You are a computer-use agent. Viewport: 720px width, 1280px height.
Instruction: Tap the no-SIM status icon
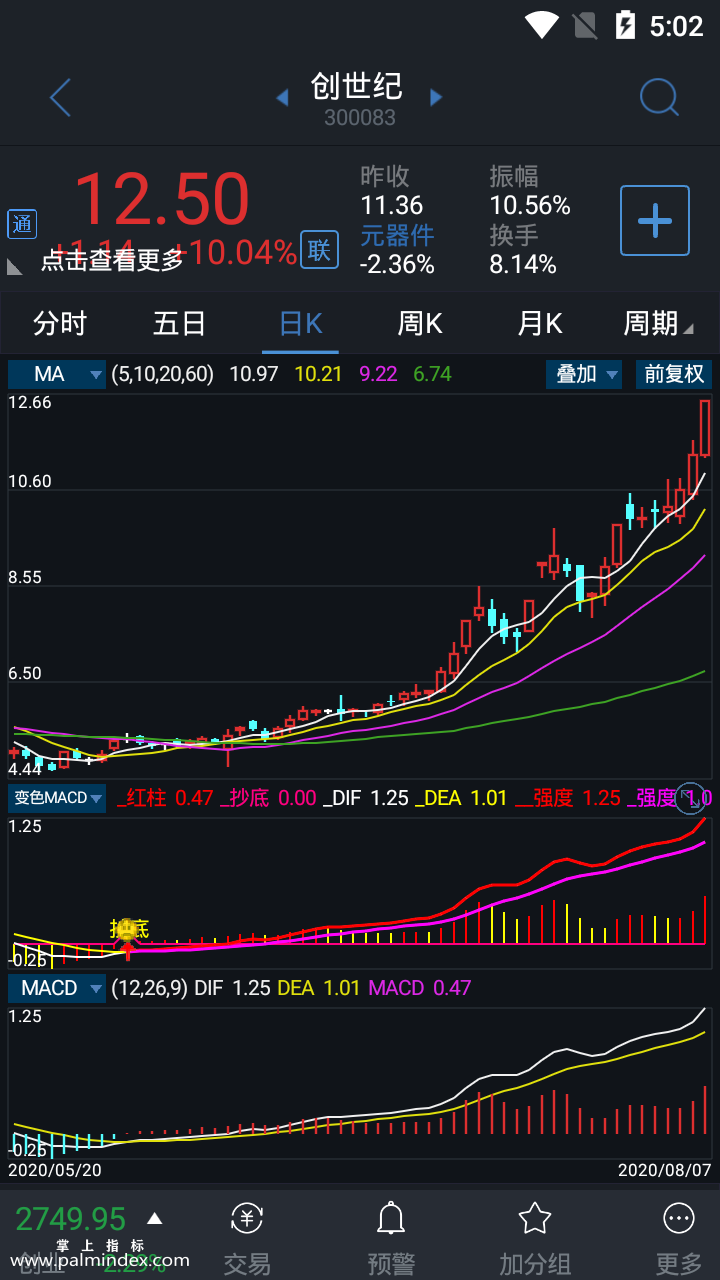(585, 25)
